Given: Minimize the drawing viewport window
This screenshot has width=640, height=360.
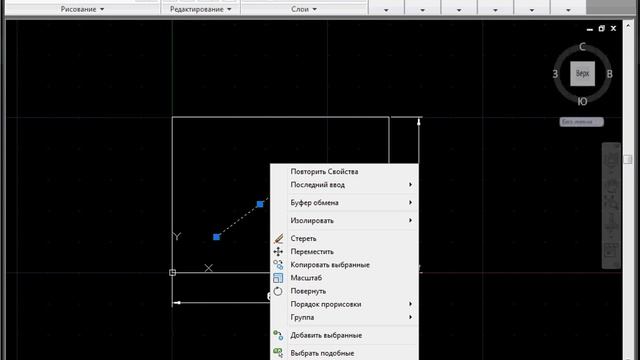Looking at the screenshot, I should pos(589,29).
